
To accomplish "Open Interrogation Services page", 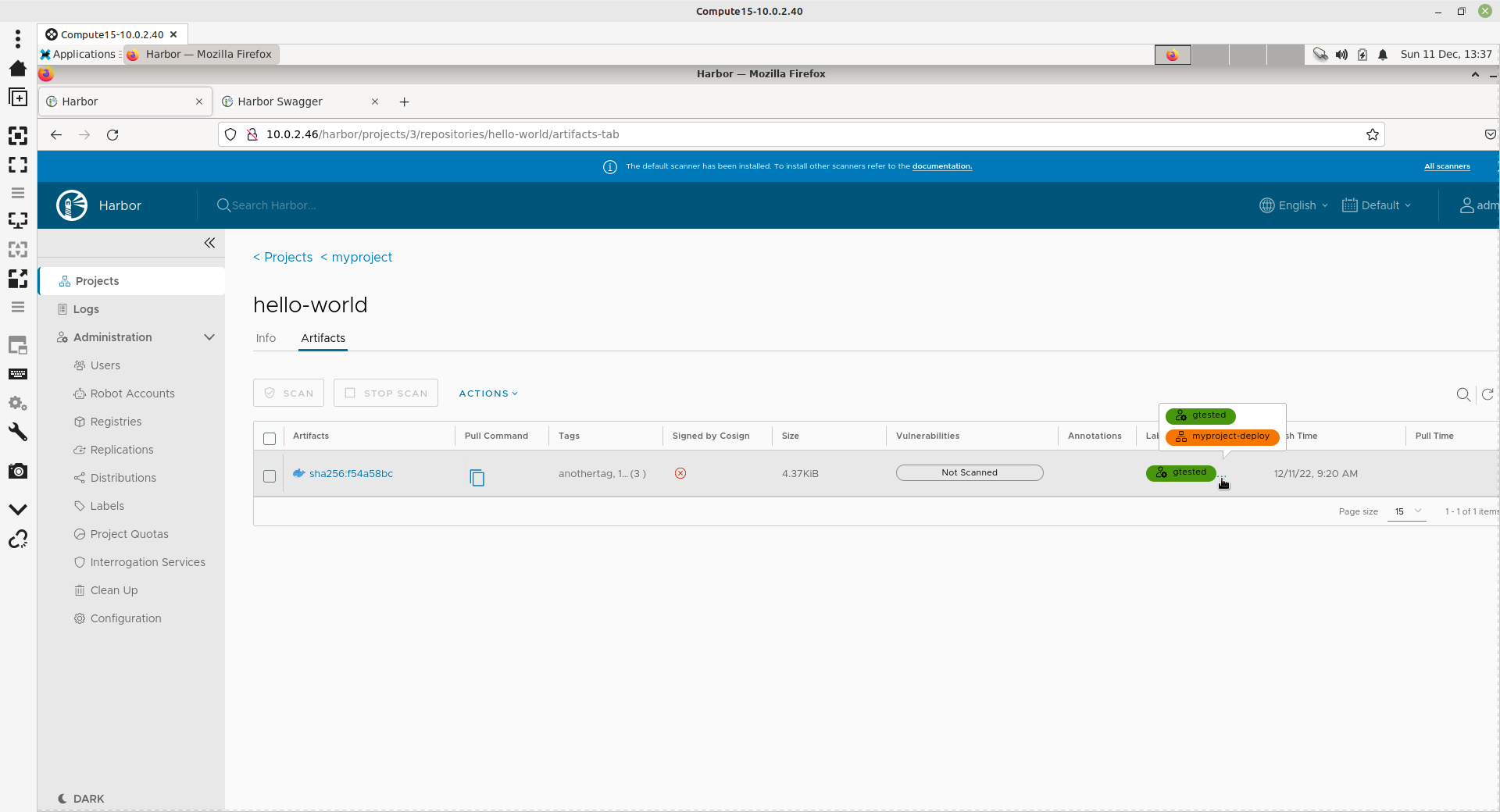I will [x=148, y=562].
